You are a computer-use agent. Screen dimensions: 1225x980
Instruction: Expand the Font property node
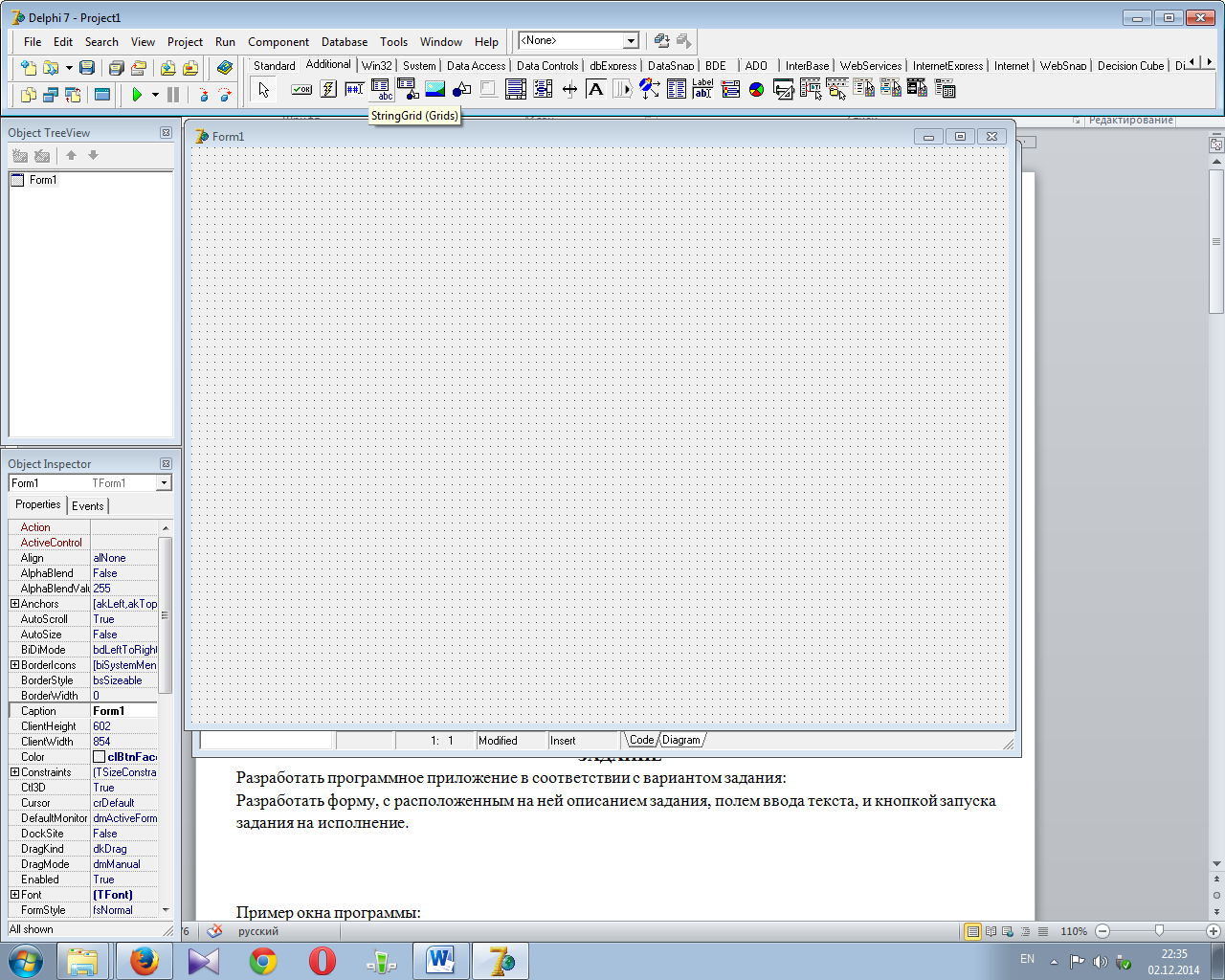14,895
